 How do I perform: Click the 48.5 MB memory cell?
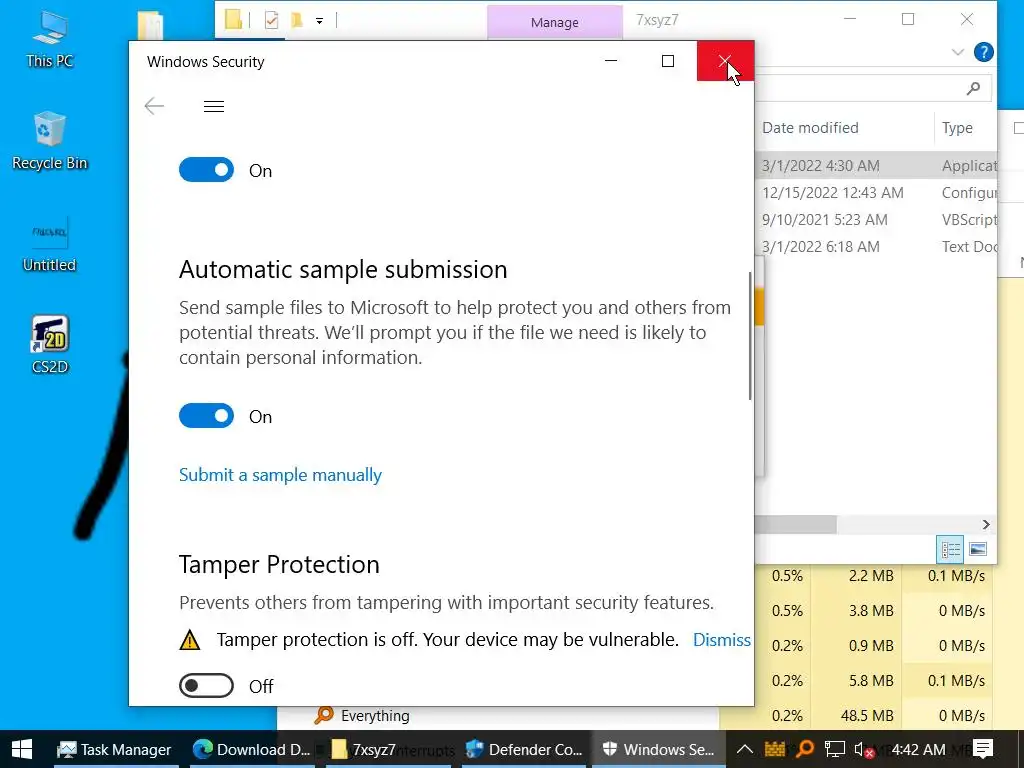[867, 716]
